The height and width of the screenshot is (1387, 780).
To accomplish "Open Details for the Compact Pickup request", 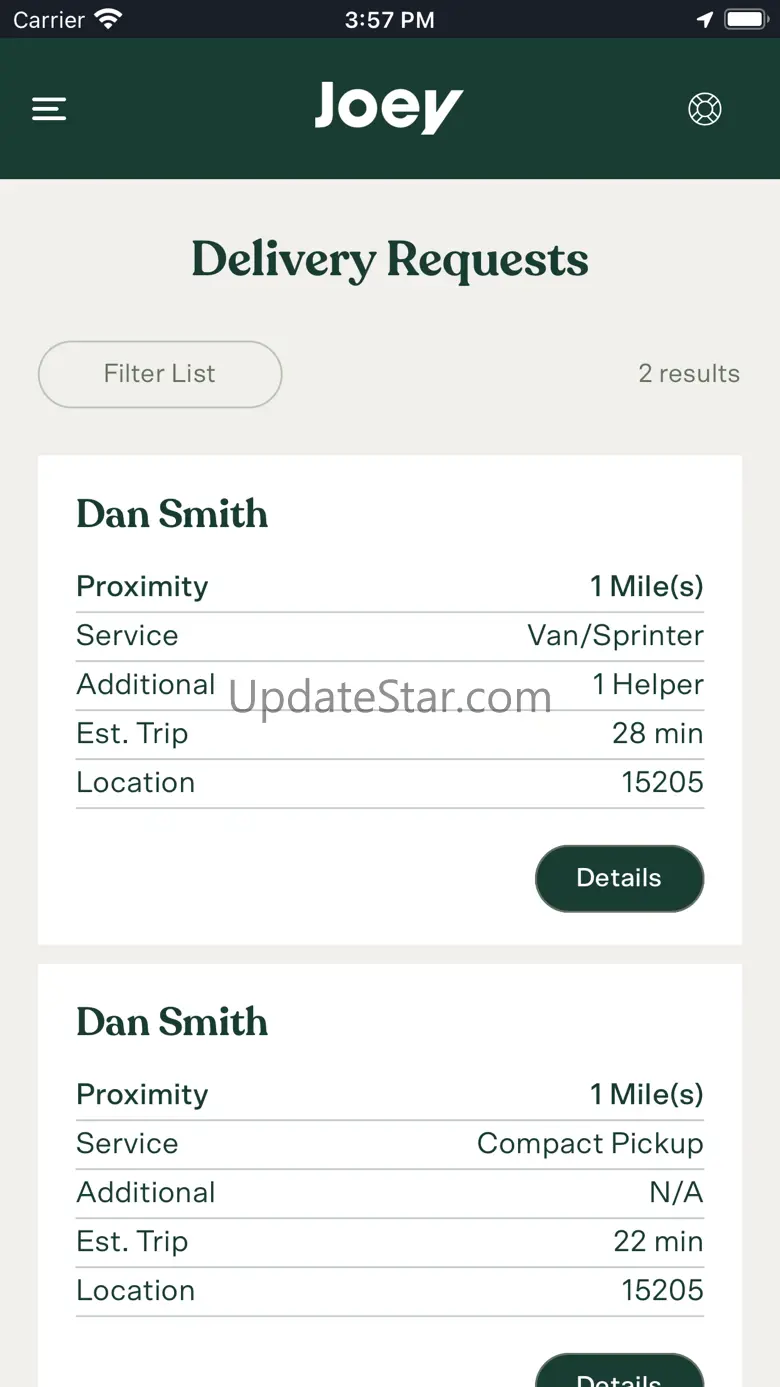I will [619, 1371].
